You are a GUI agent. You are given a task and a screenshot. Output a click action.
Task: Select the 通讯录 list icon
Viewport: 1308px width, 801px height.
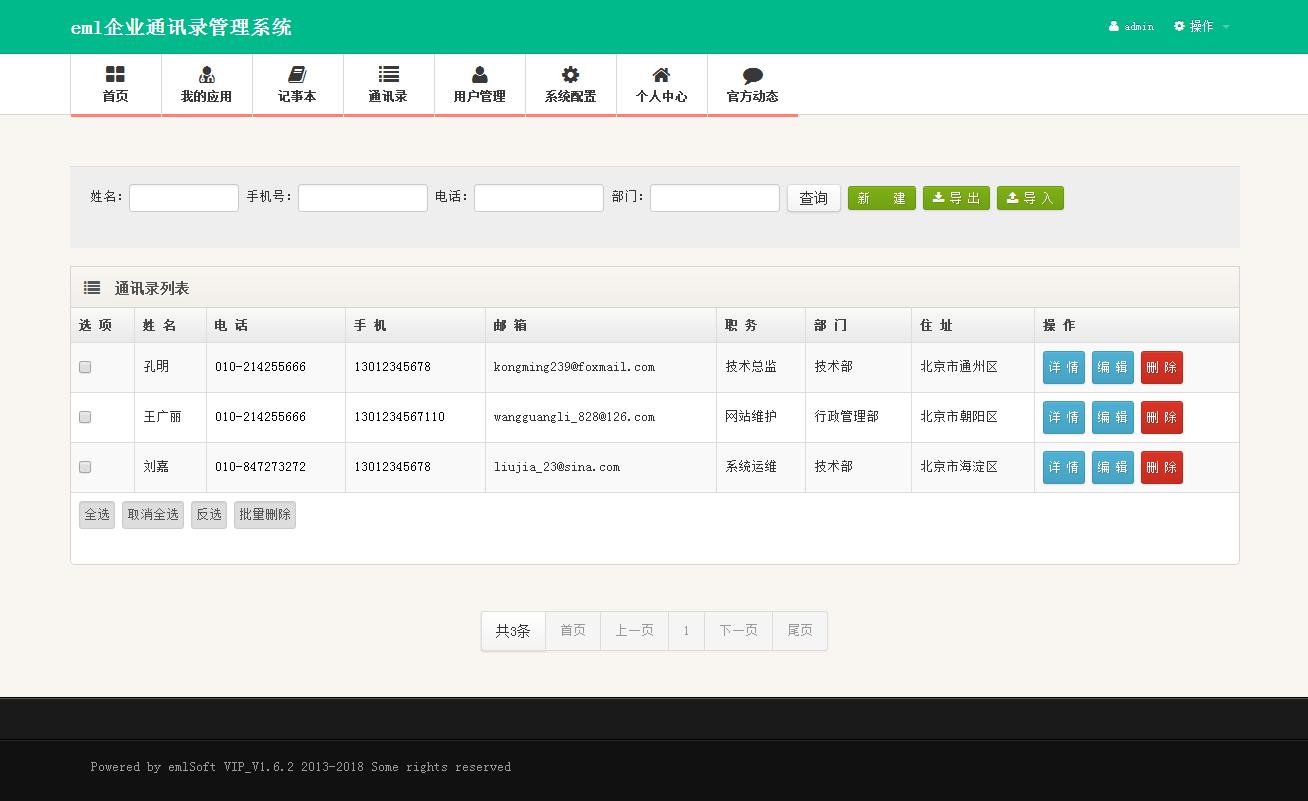point(388,75)
